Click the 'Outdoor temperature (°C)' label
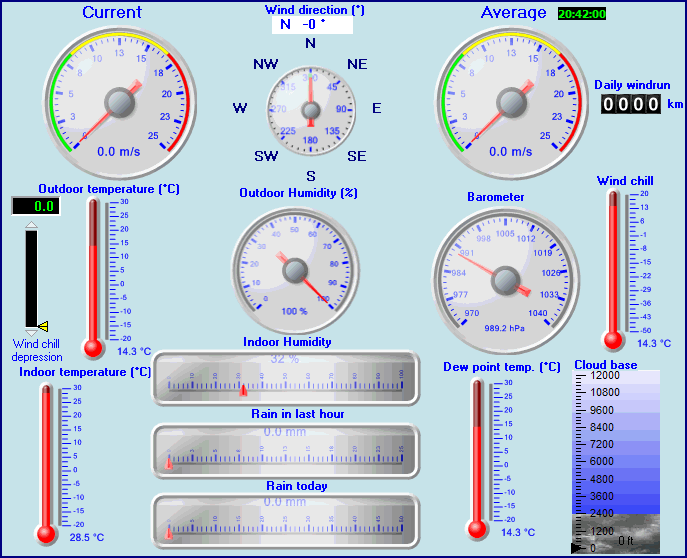The image size is (687, 558). 109,189
